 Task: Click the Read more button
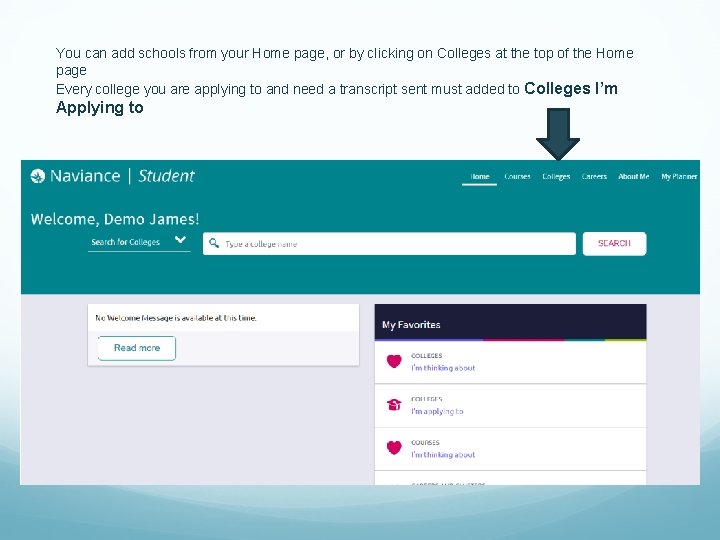coord(137,348)
